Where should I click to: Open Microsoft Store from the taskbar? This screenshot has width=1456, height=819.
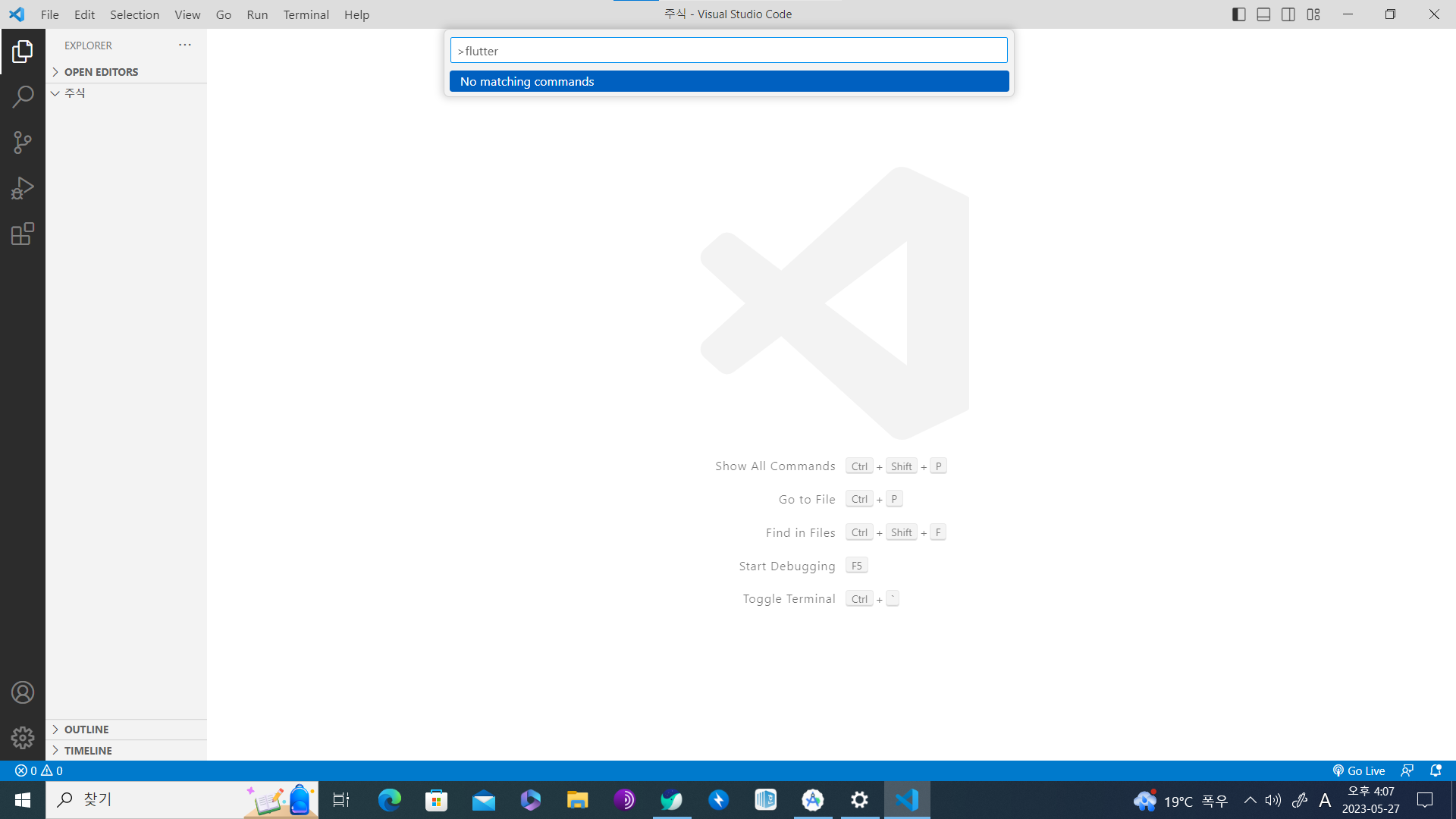[x=437, y=800]
